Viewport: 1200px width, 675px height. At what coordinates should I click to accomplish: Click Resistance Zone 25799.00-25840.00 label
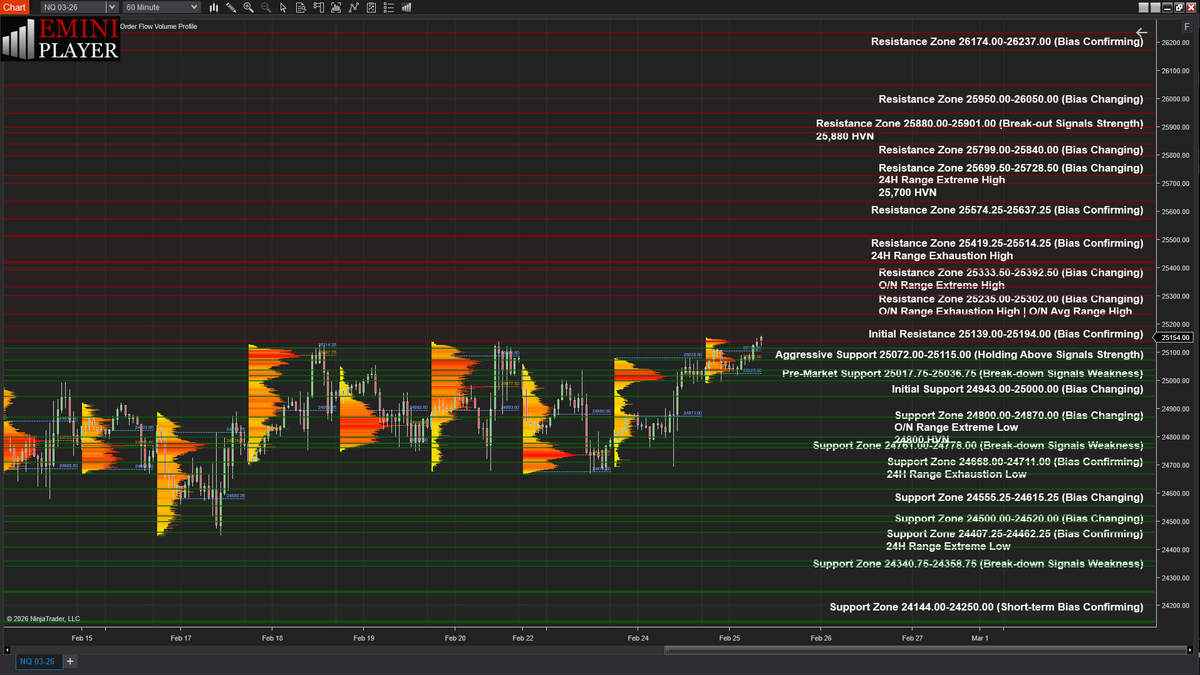pyautogui.click(x=1011, y=150)
